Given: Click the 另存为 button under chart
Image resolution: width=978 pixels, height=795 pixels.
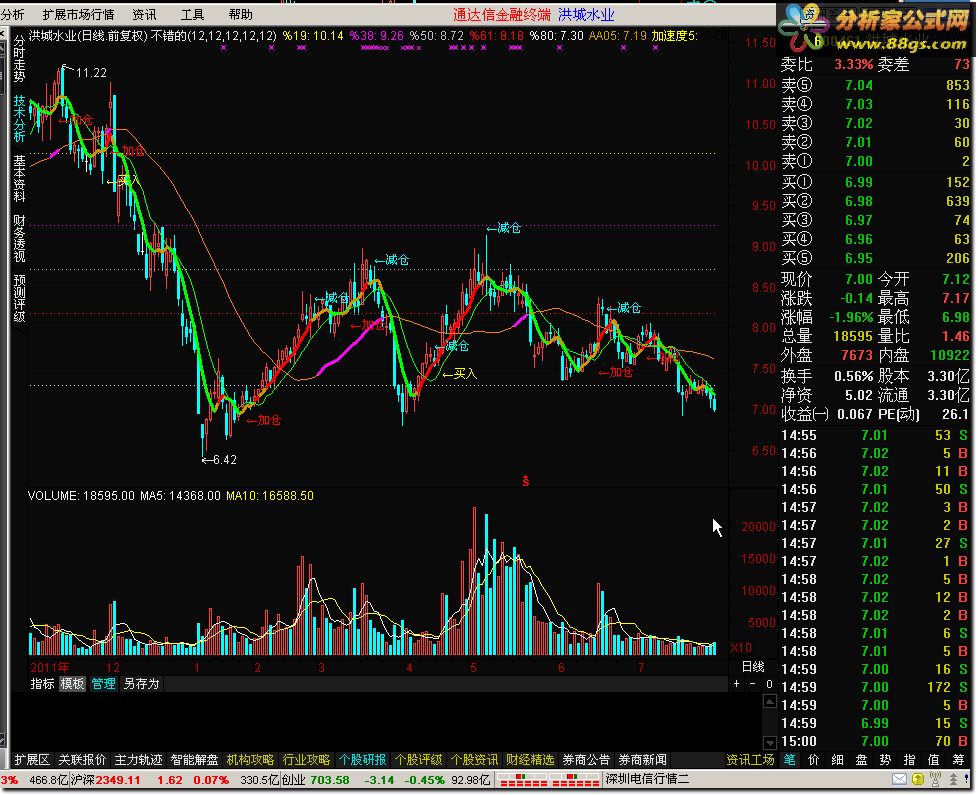Looking at the screenshot, I should coord(142,684).
